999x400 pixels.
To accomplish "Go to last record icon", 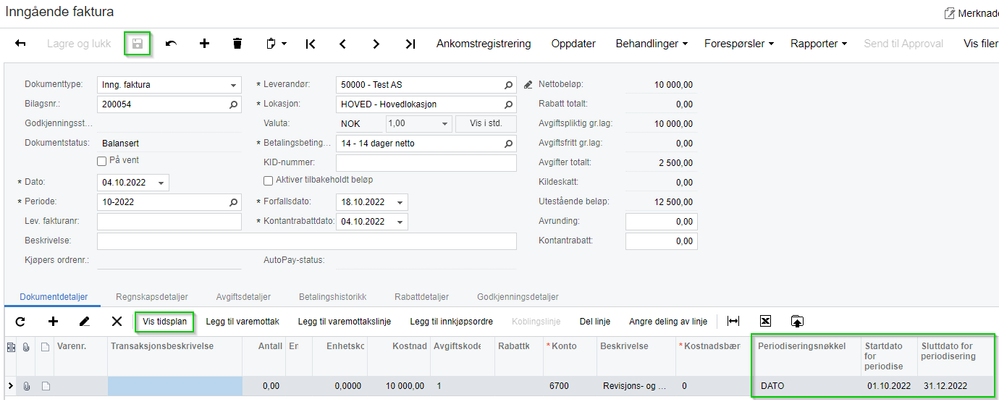I will 410,43.
